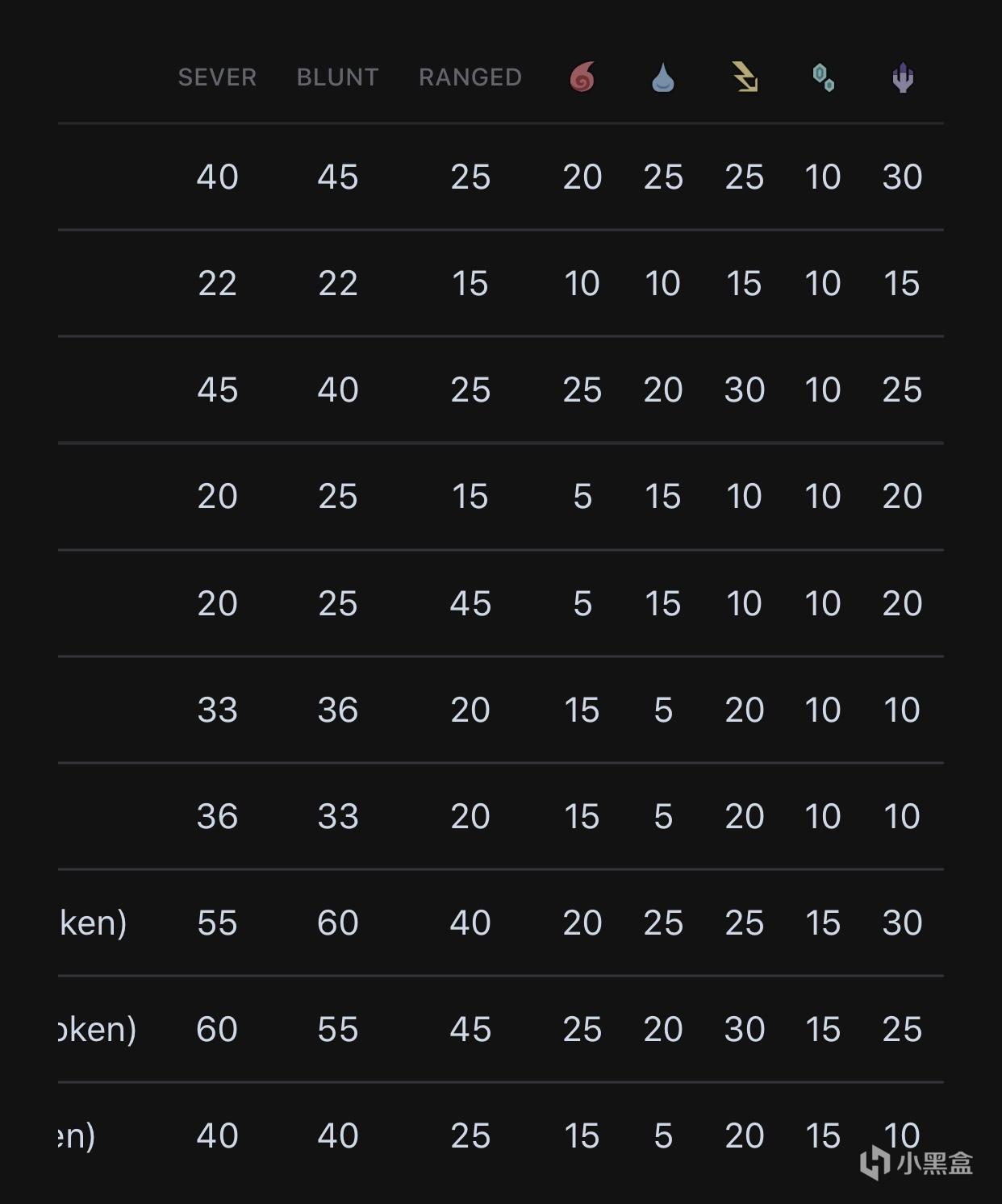
Task: Click the purple dragon element icon
Action: [x=903, y=77]
